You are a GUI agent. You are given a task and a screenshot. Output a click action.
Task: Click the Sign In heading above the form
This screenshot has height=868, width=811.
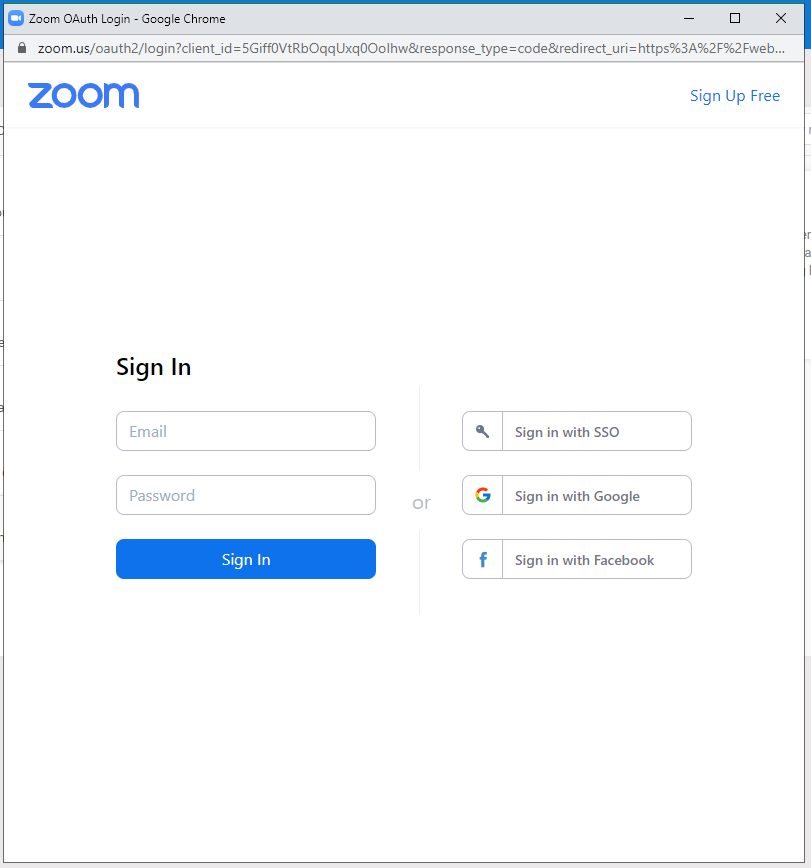coord(154,367)
